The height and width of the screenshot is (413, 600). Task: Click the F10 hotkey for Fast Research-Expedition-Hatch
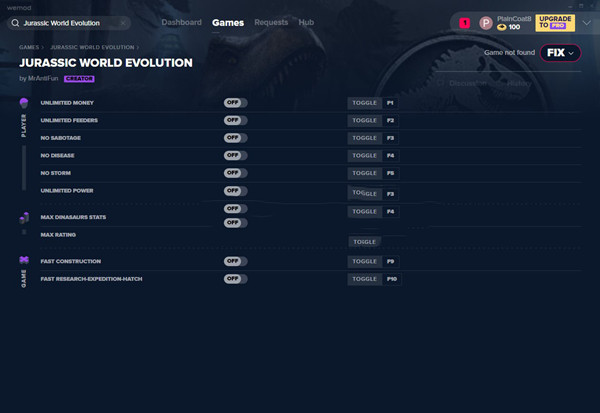pos(392,279)
